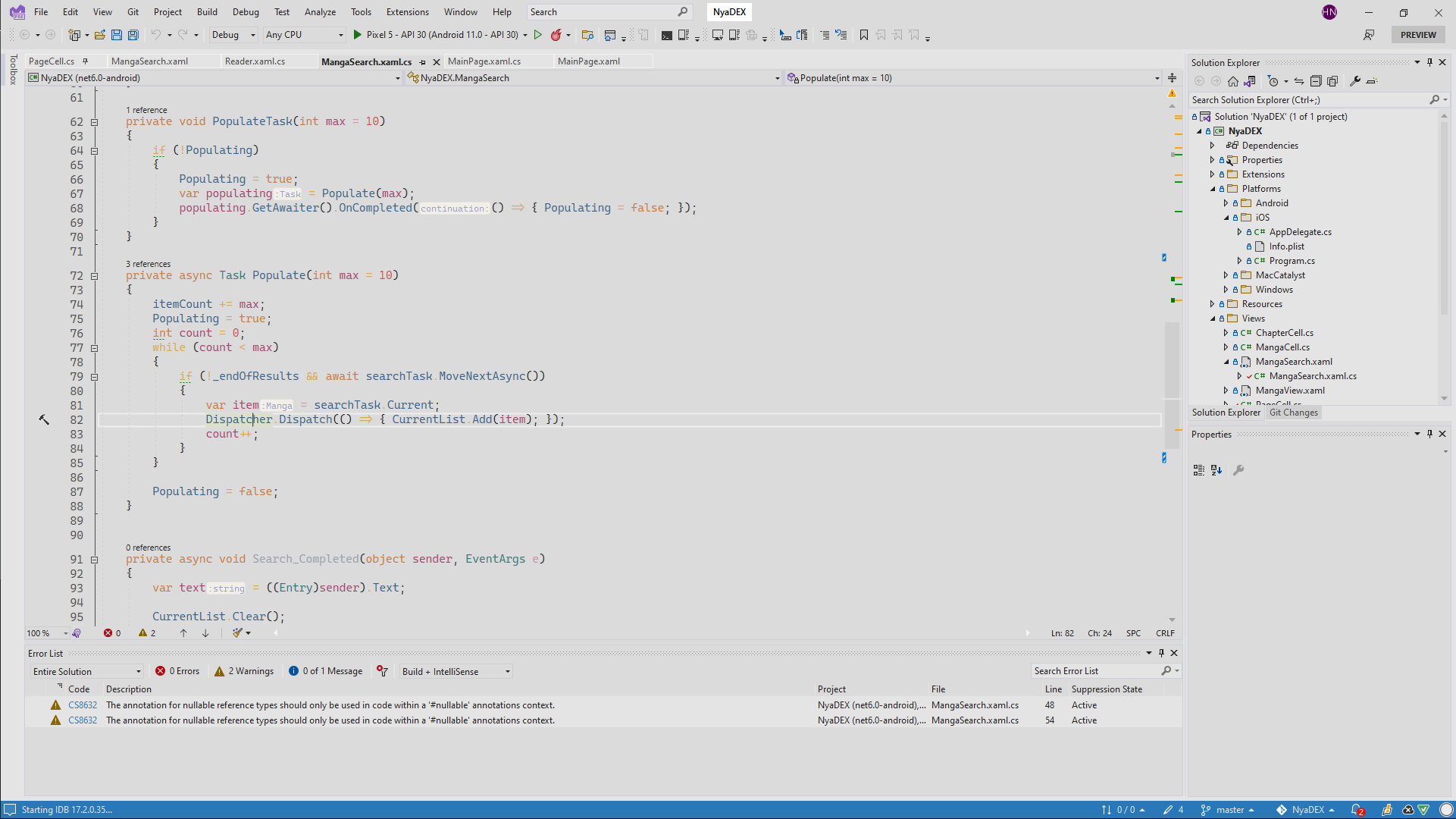The width and height of the screenshot is (1456, 819).
Task: Toggle the 0 of 1 Message filter
Action: tap(325, 671)
